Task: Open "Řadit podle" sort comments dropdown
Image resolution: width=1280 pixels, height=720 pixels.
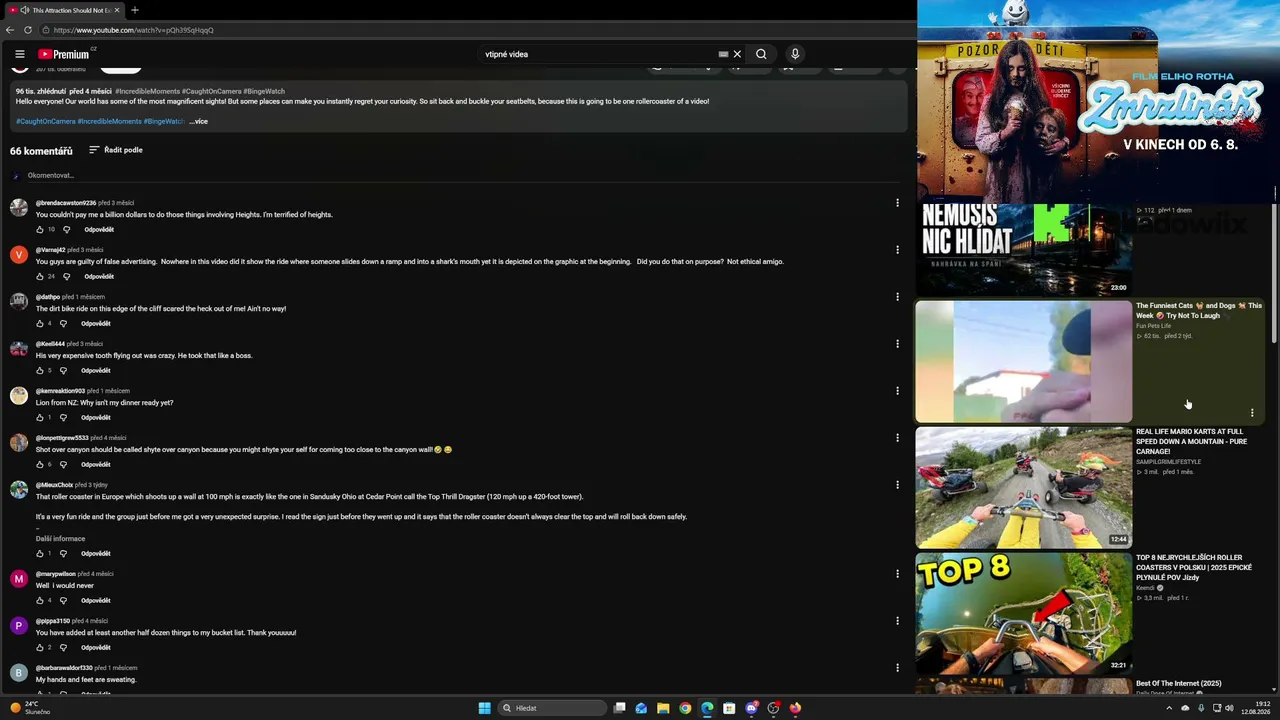Action: coord(116,150)
